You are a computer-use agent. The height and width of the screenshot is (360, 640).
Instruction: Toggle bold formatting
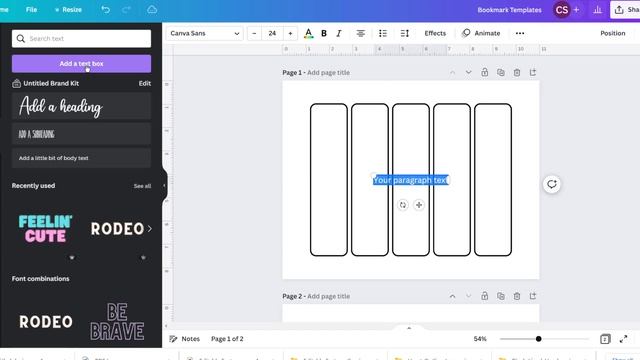click(x=324, y=33)
